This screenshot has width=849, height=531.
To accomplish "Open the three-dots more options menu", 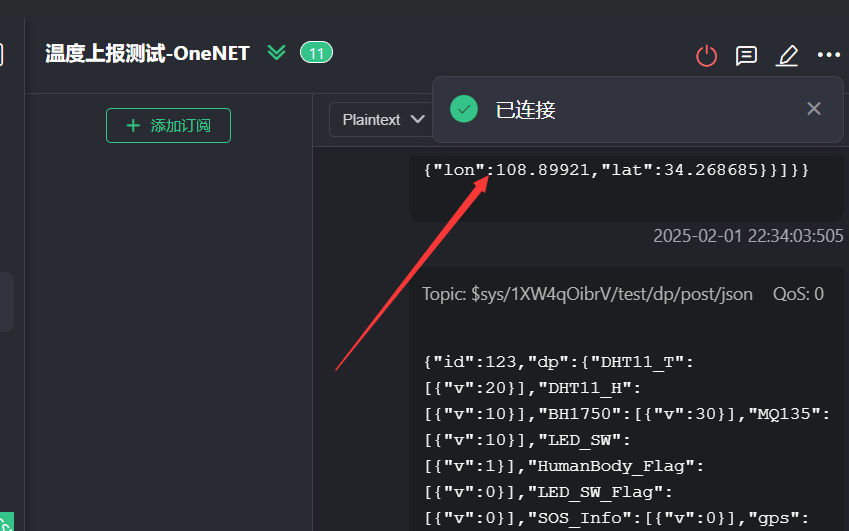I will coord(829,56).
